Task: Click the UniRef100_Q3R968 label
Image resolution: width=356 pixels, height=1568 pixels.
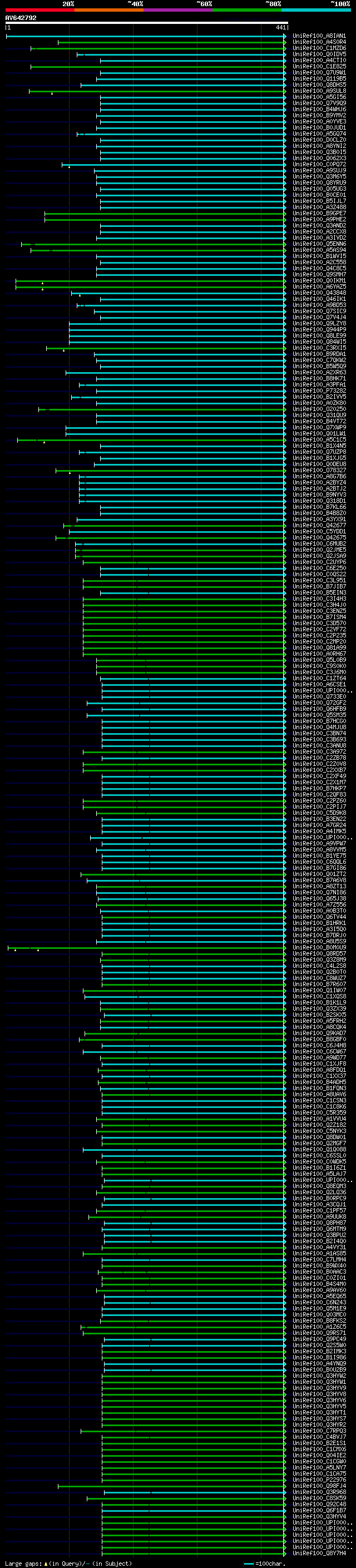Action: (319, 1492)
